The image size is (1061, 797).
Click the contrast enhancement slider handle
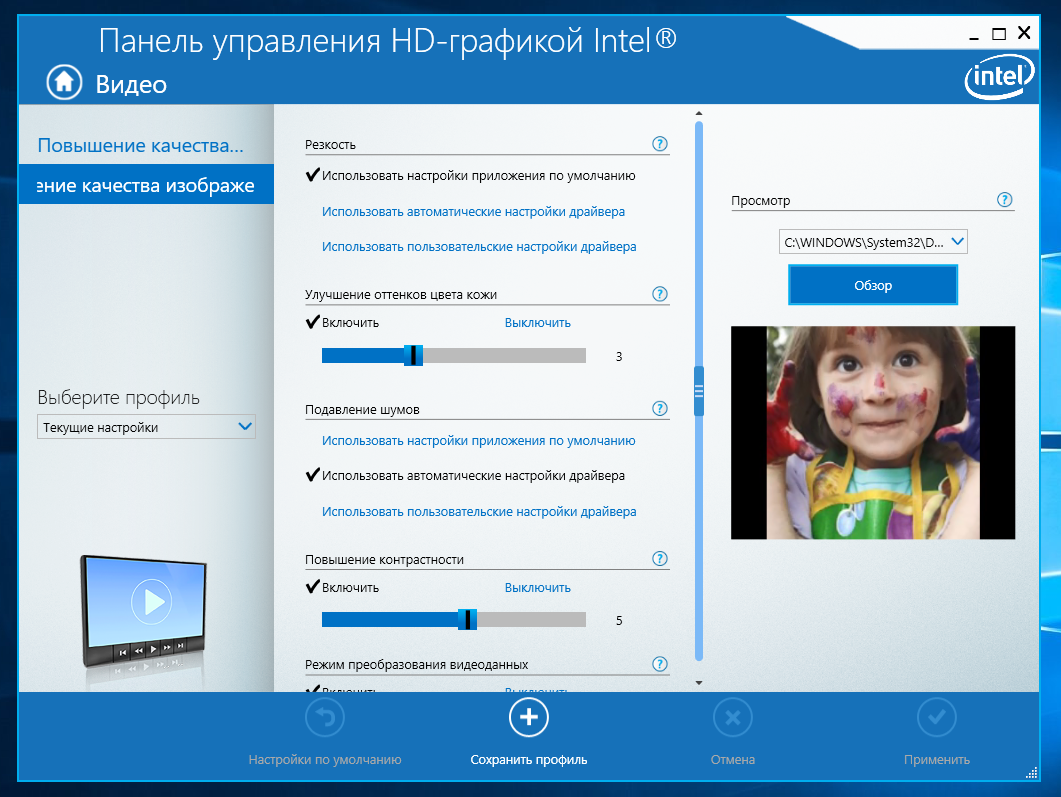[x=468, y=620]
